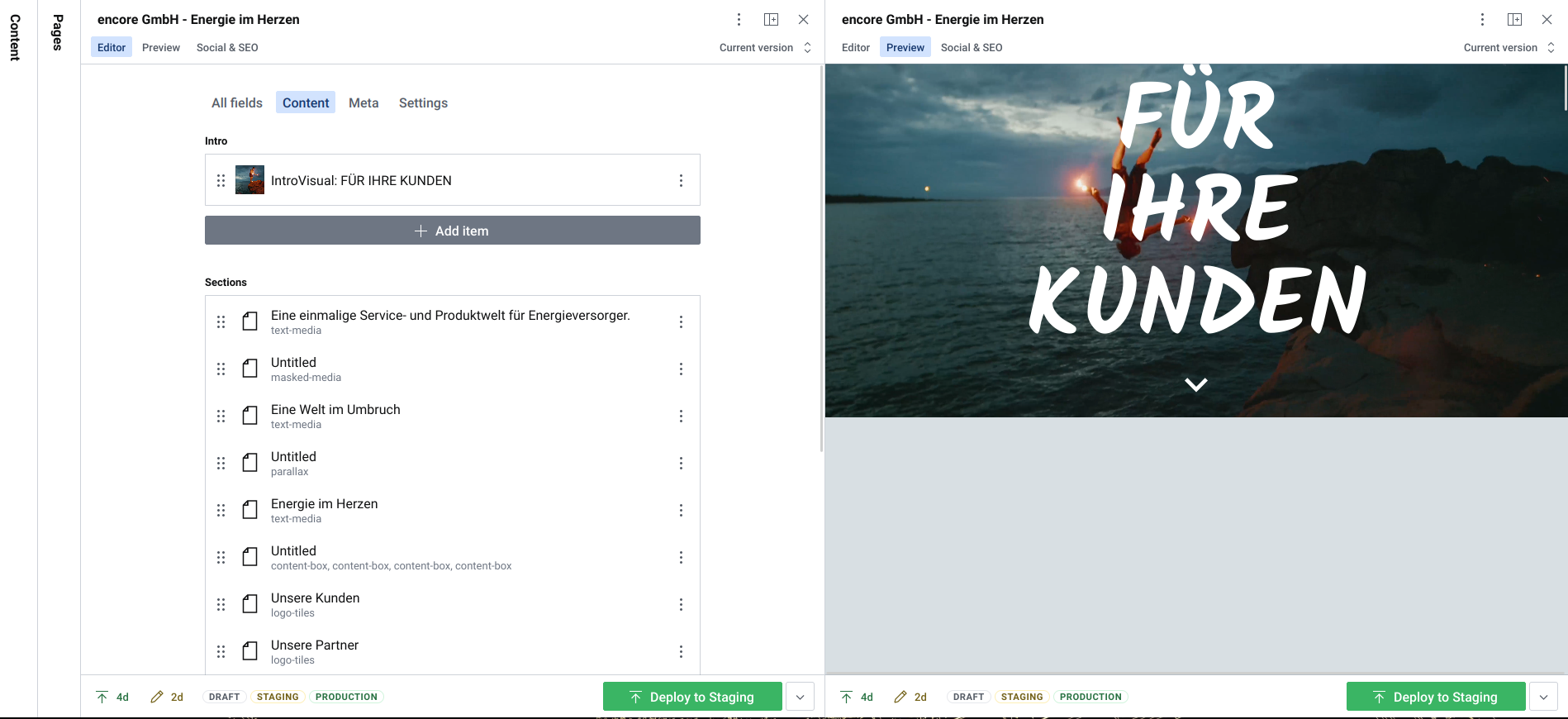Open options menu for Unsere Partner row
Image resolution: width=1568 pixels, height=719 pixels.
(x=681, y=651)
